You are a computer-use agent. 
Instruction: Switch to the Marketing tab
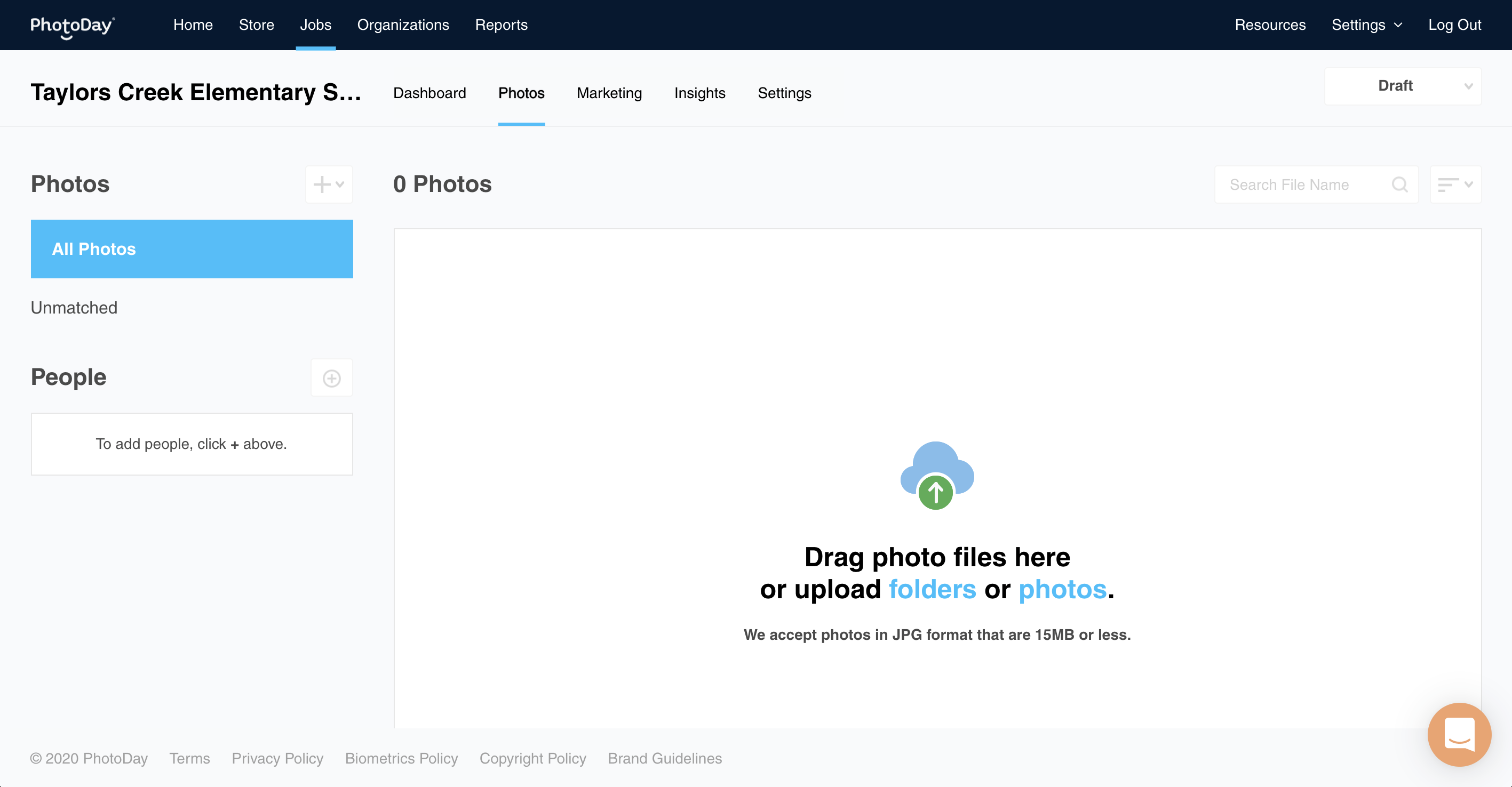click(609, 93)
